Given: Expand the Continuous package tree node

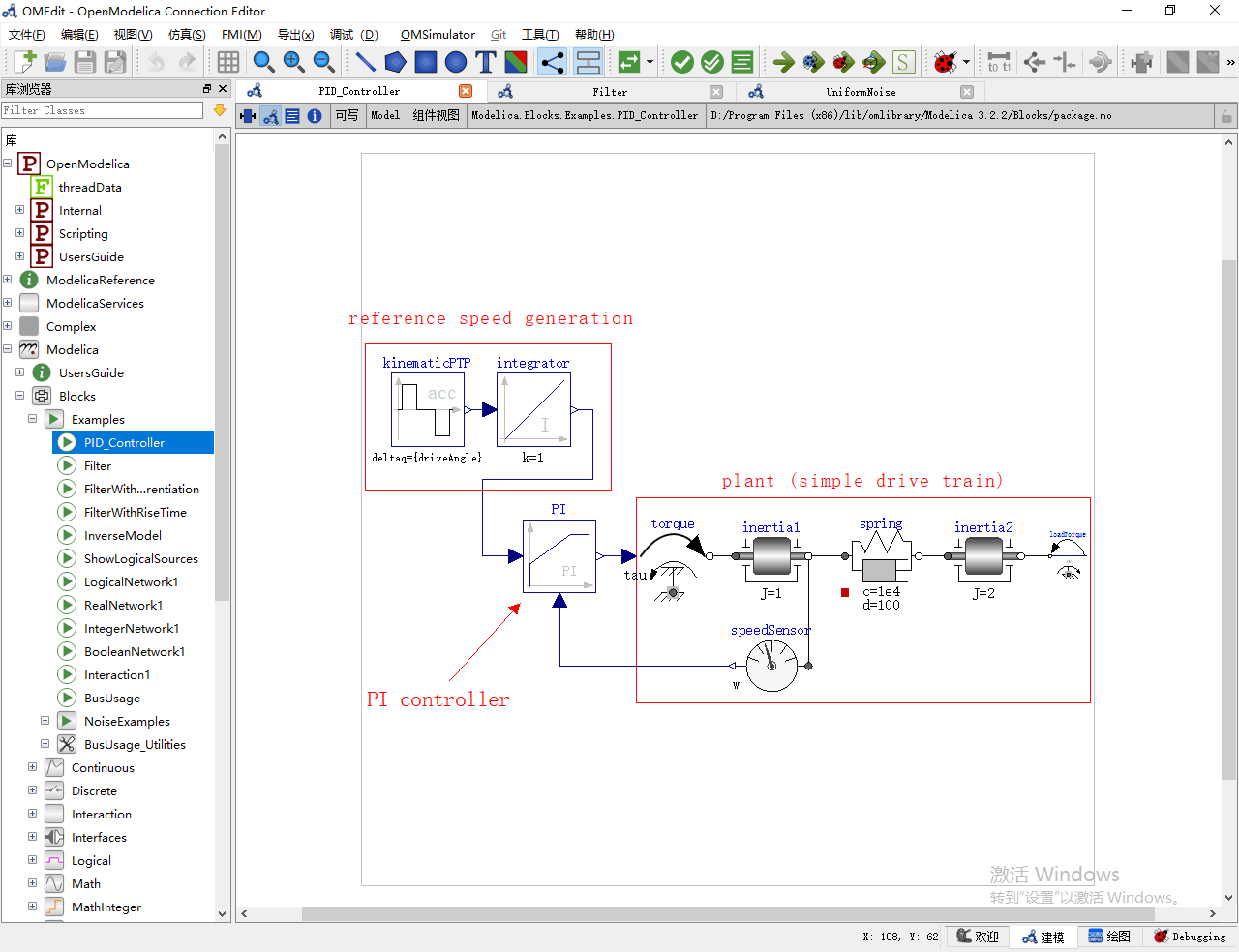Looking at the screenshot, I should pyautogui.click(x=32, y=767).
